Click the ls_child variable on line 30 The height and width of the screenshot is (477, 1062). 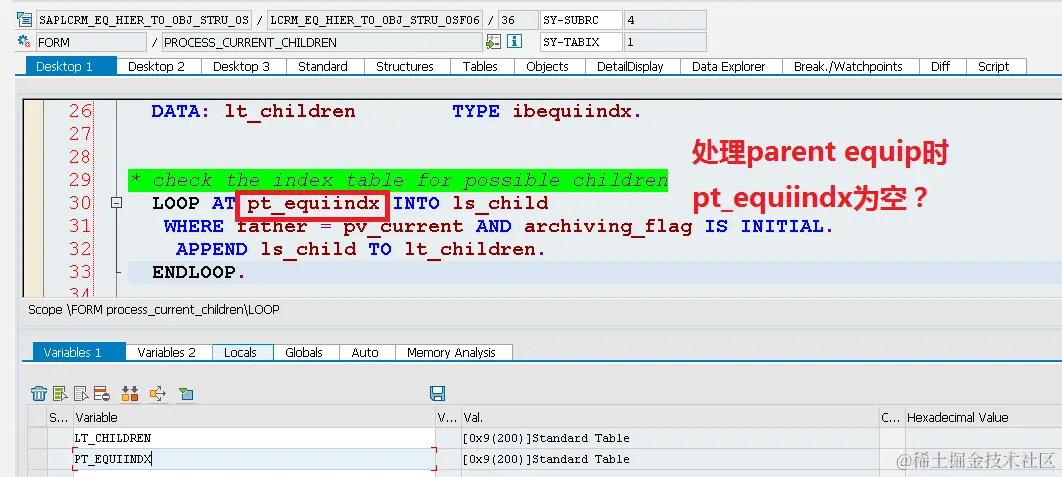coord(500,203)
